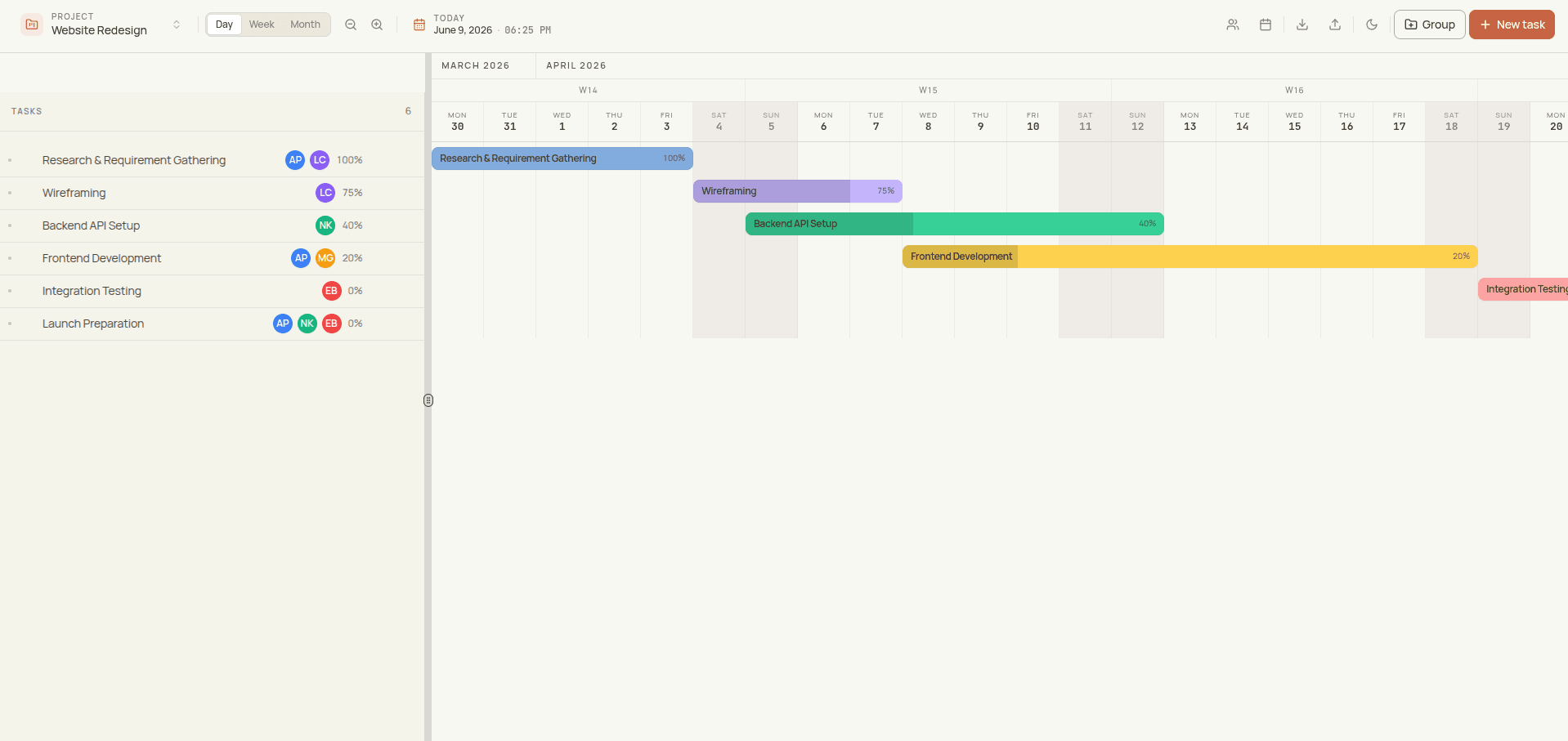1568x741 pixels.
Task: Click the Today calendar icon
Action: 419,25
